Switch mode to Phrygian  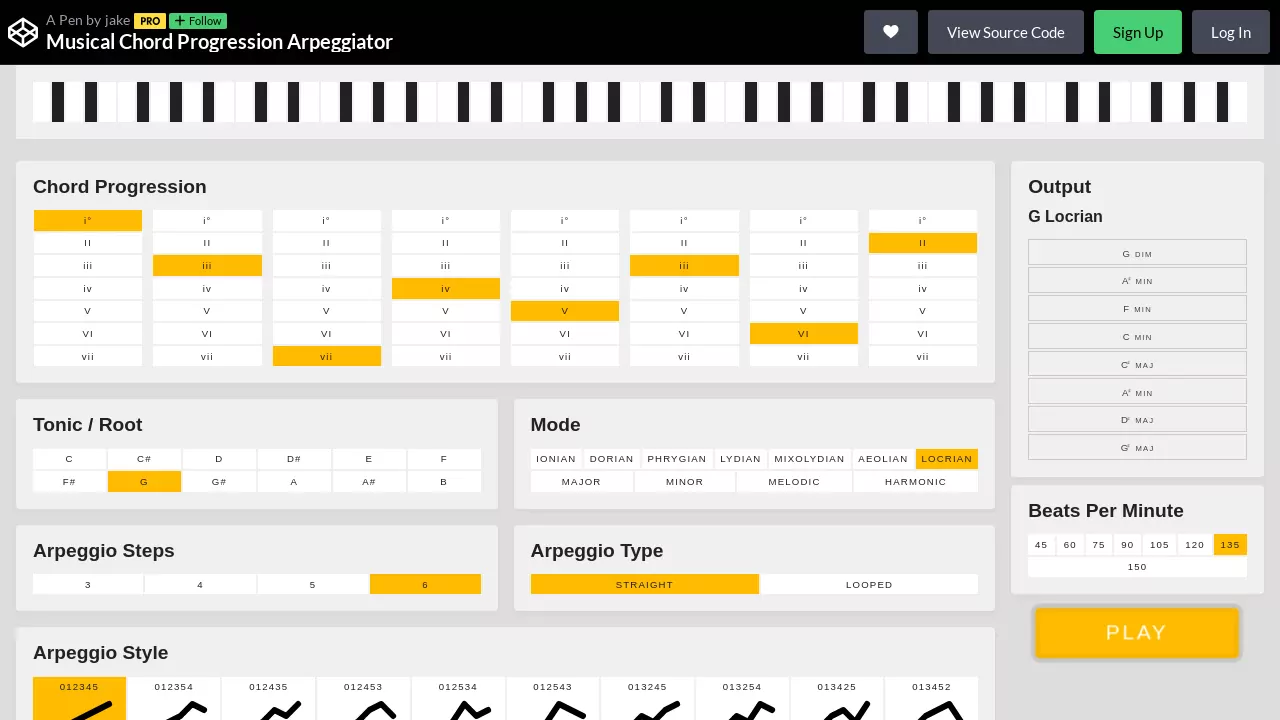[x=677, y=459]
